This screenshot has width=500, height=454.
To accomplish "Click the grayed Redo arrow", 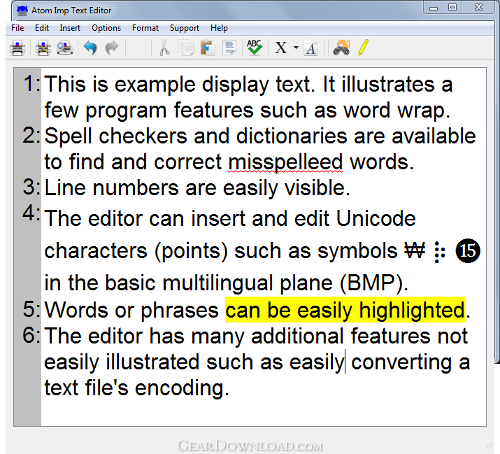I will coord(112,48).
